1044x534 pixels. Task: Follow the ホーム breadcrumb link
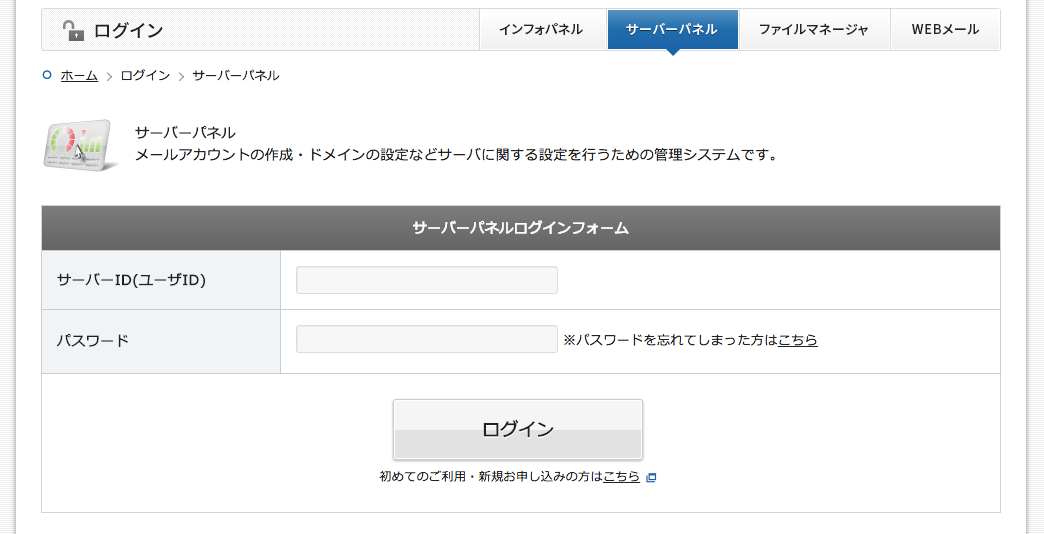point(79,76)
